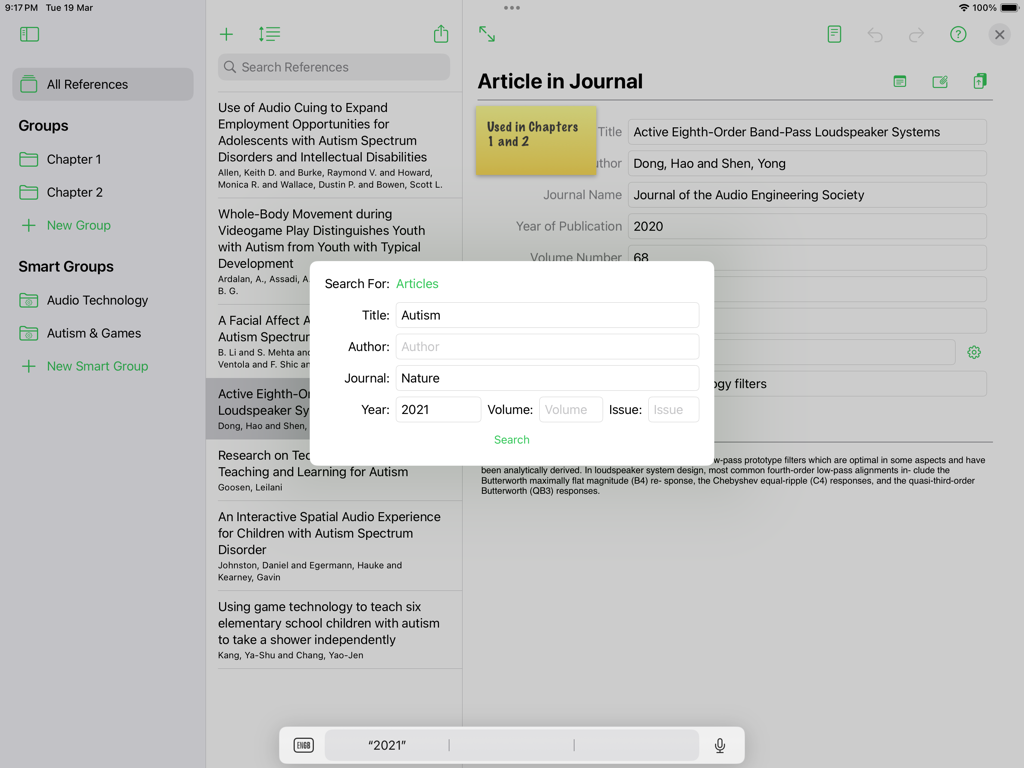Copy the reference using the duplicate icon

pos(979,81)
